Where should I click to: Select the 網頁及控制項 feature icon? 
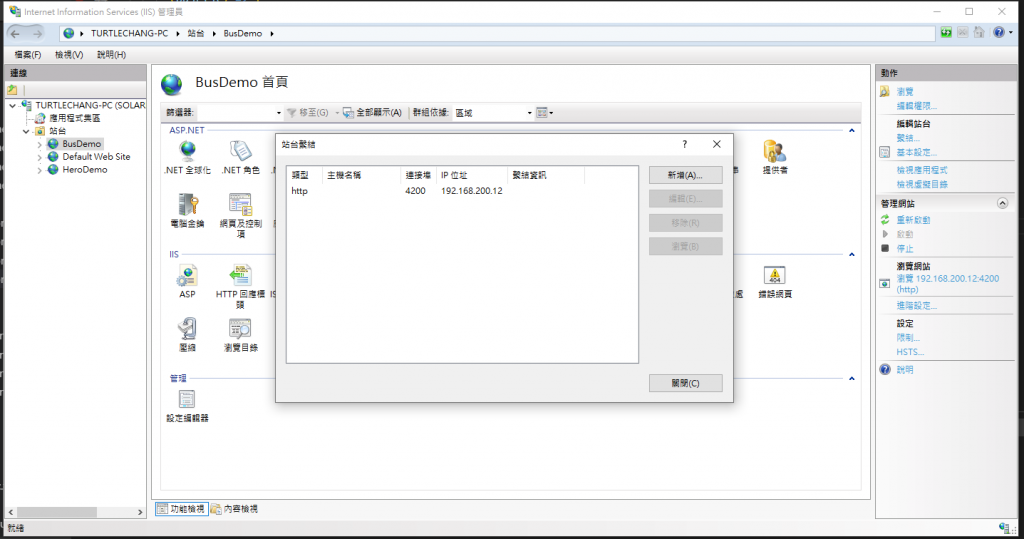click(x=240, y=215)
